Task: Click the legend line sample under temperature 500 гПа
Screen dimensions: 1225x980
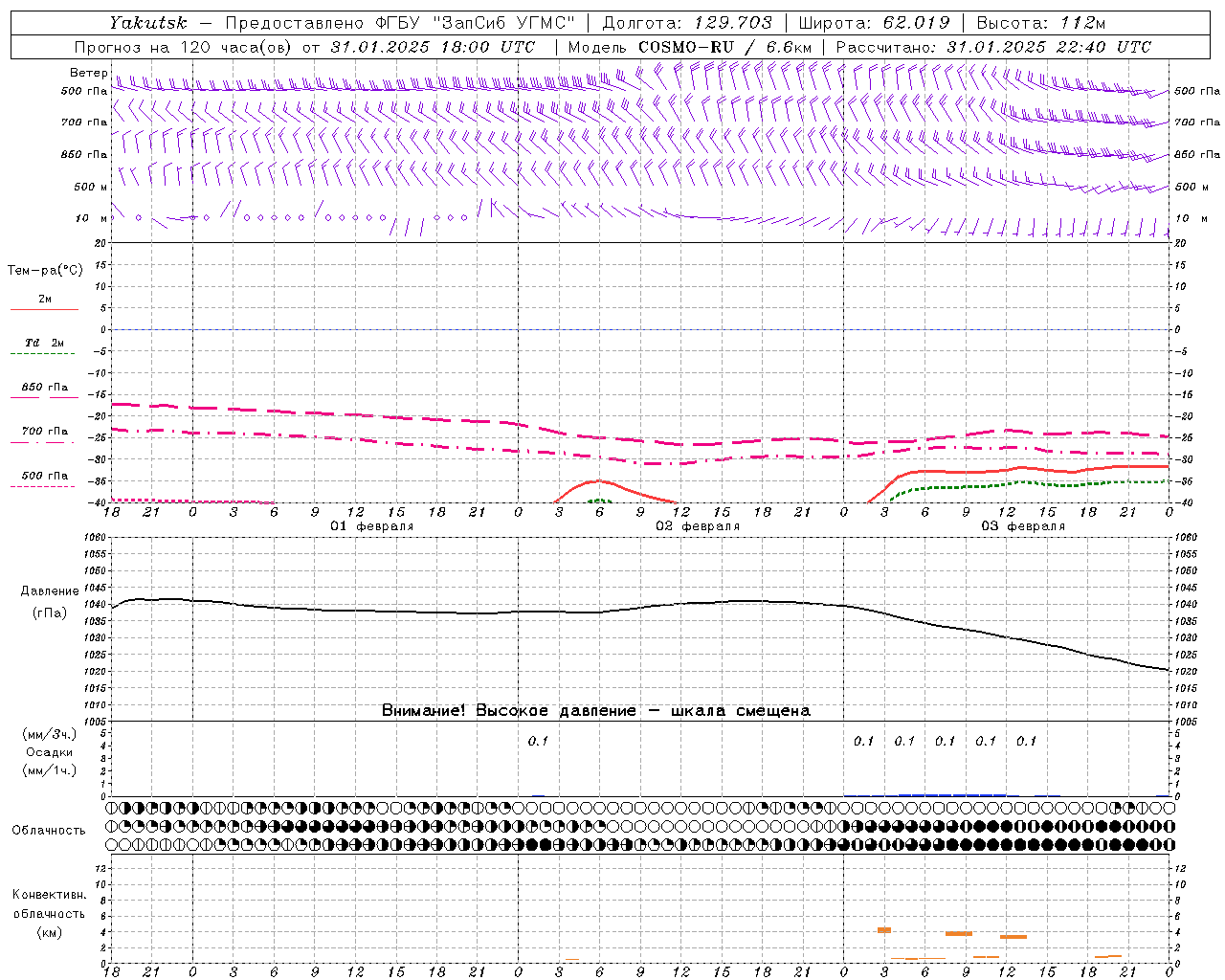Action: click(x=42, y=486)
